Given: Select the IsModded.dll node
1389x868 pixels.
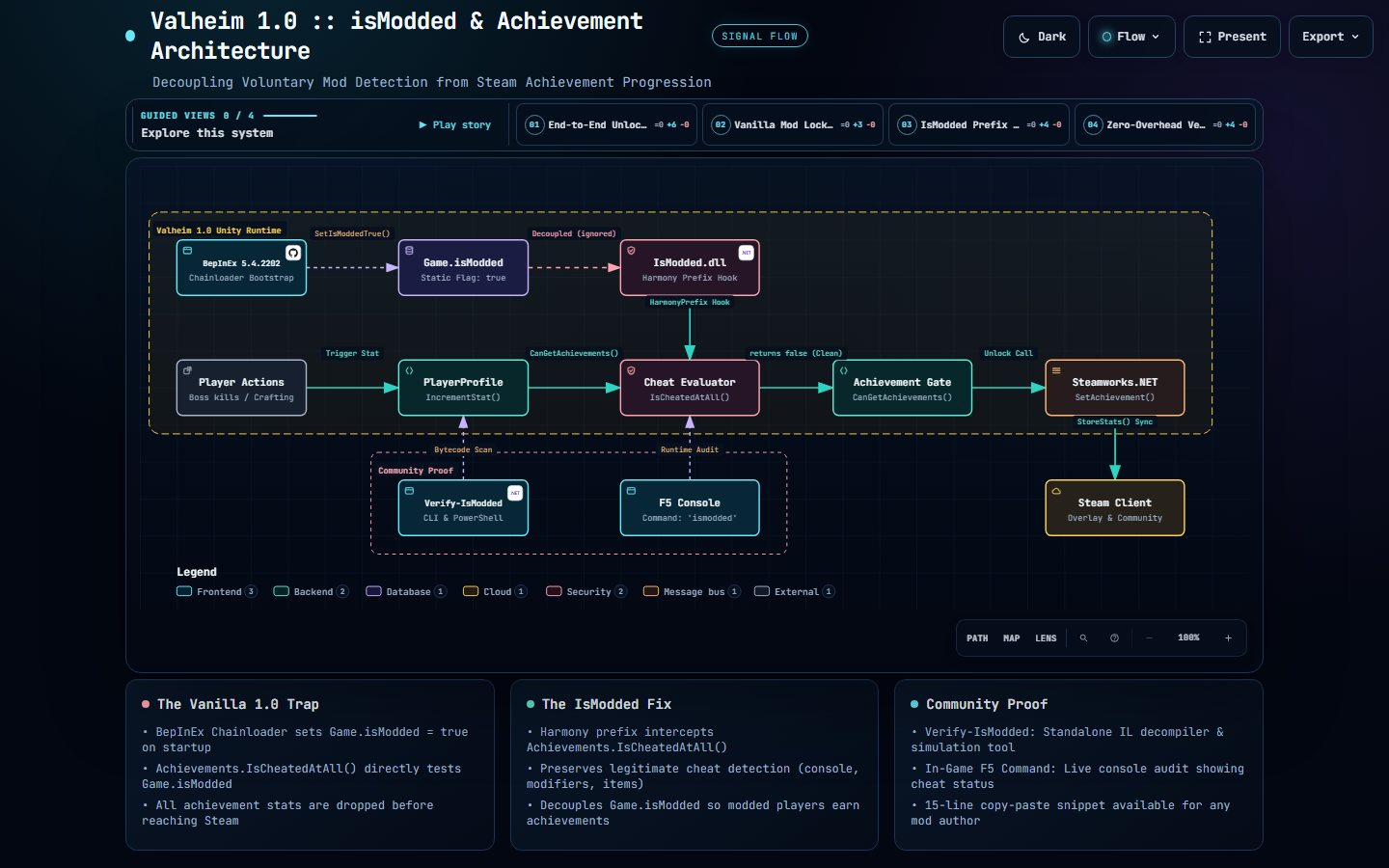Looking at the screenshot, I should point(690,268).
